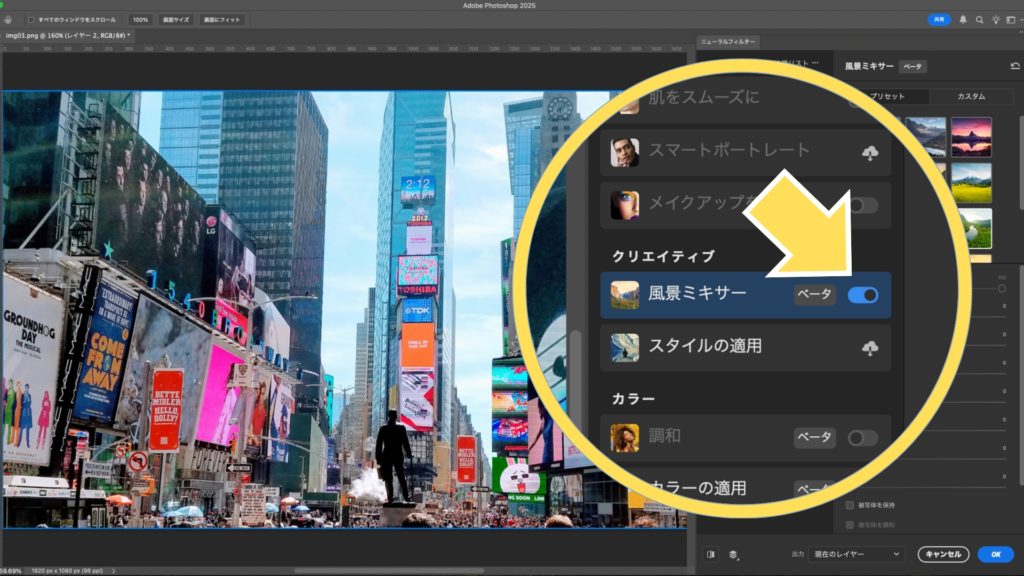This screenshot has width=1024, height=576.
Task: Select the green meadow preset thumbnail
Action: tap(971, 183)
